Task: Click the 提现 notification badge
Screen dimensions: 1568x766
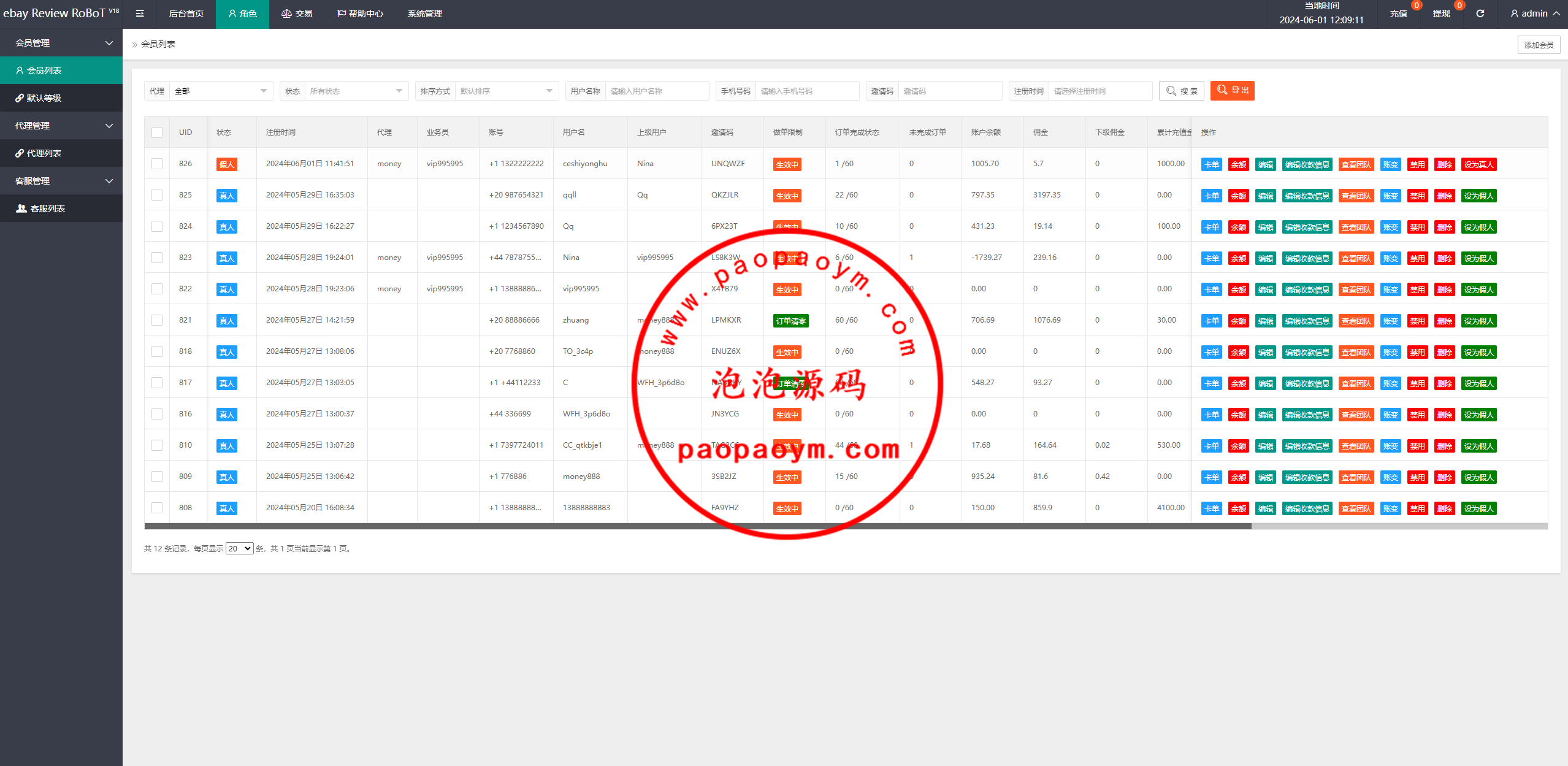Action: pos(1459,6)
